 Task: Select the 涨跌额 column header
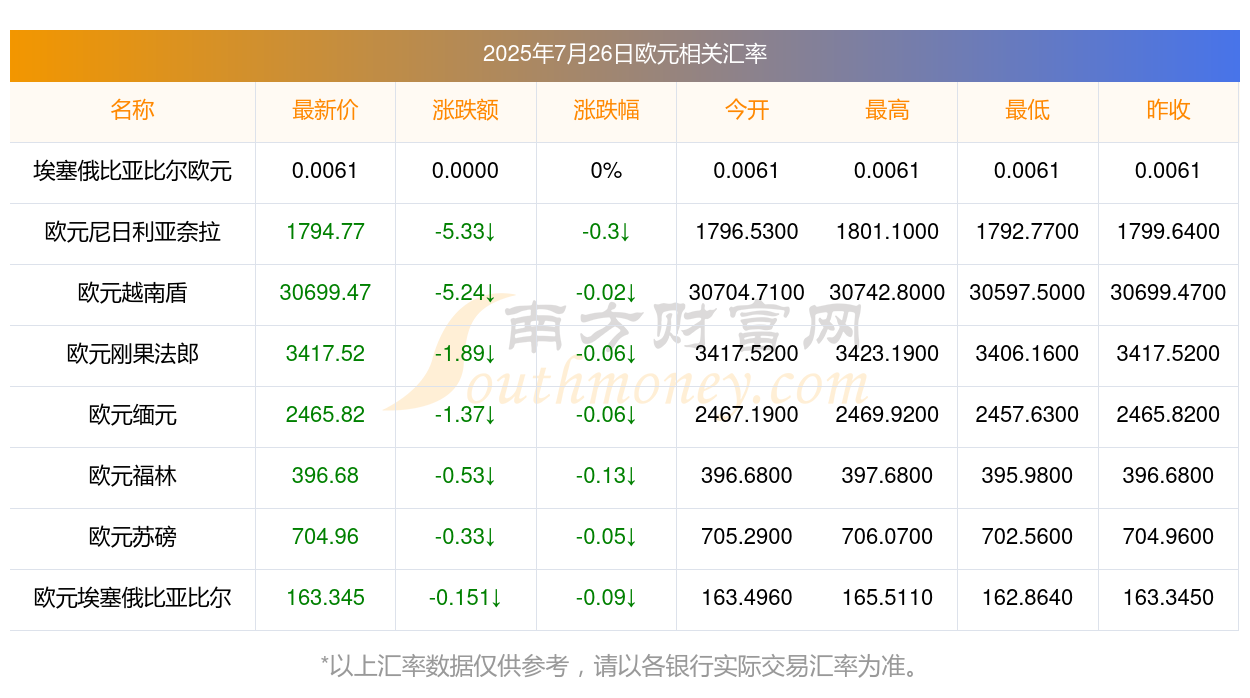coord(466,110)
